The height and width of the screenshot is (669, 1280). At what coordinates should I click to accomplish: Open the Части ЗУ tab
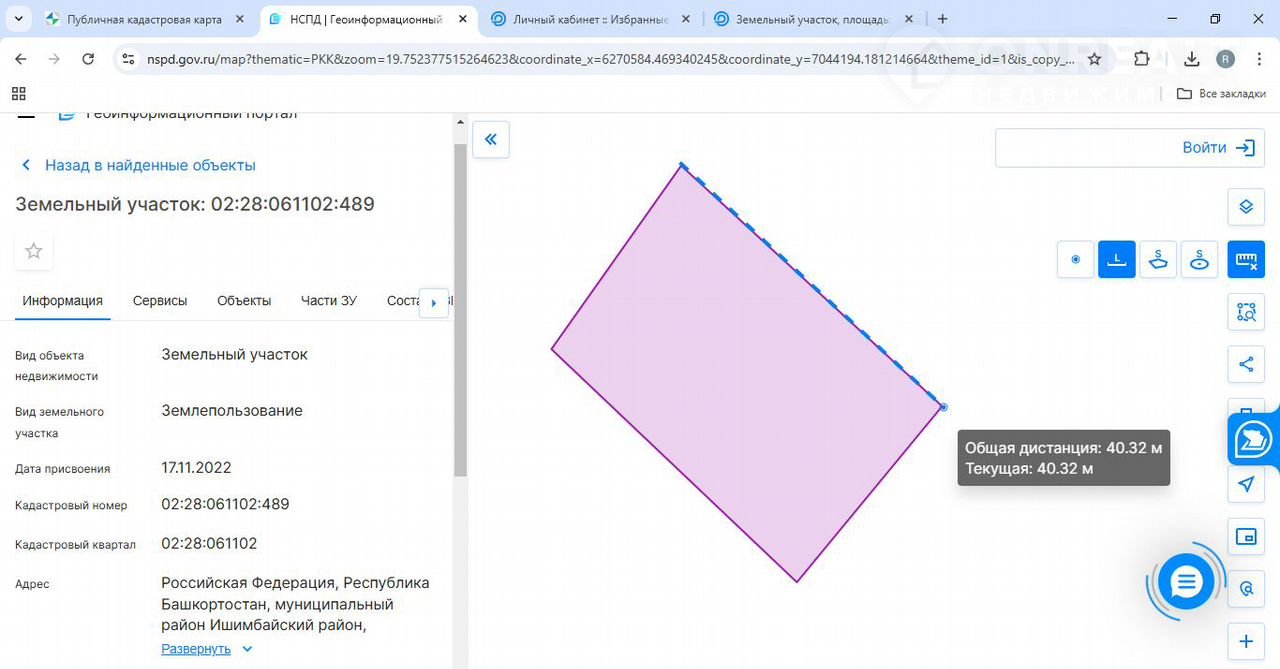click(329, 301)
